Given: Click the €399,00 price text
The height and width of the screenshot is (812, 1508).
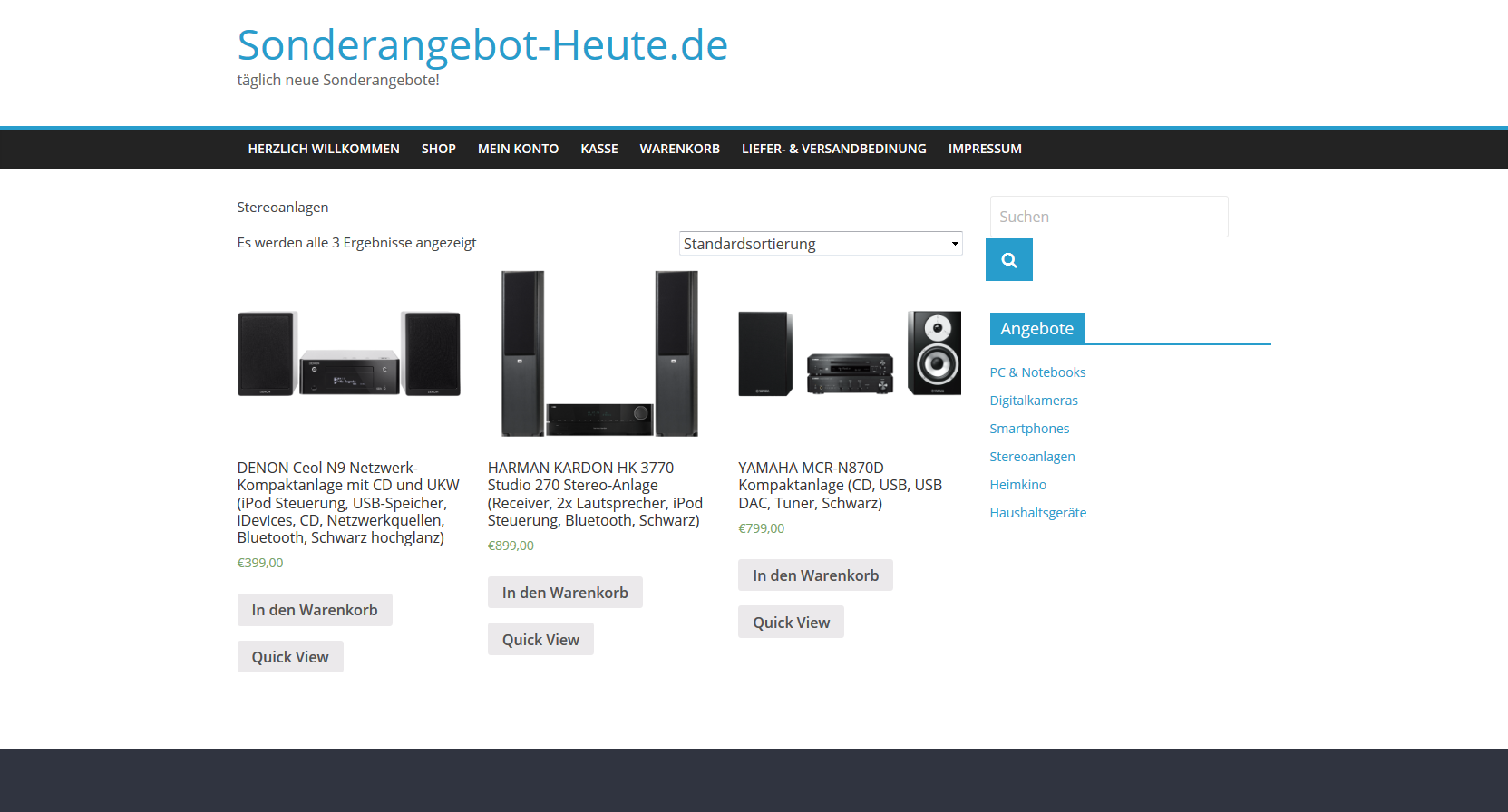Looking at the screenshot, I should point(260,563).
